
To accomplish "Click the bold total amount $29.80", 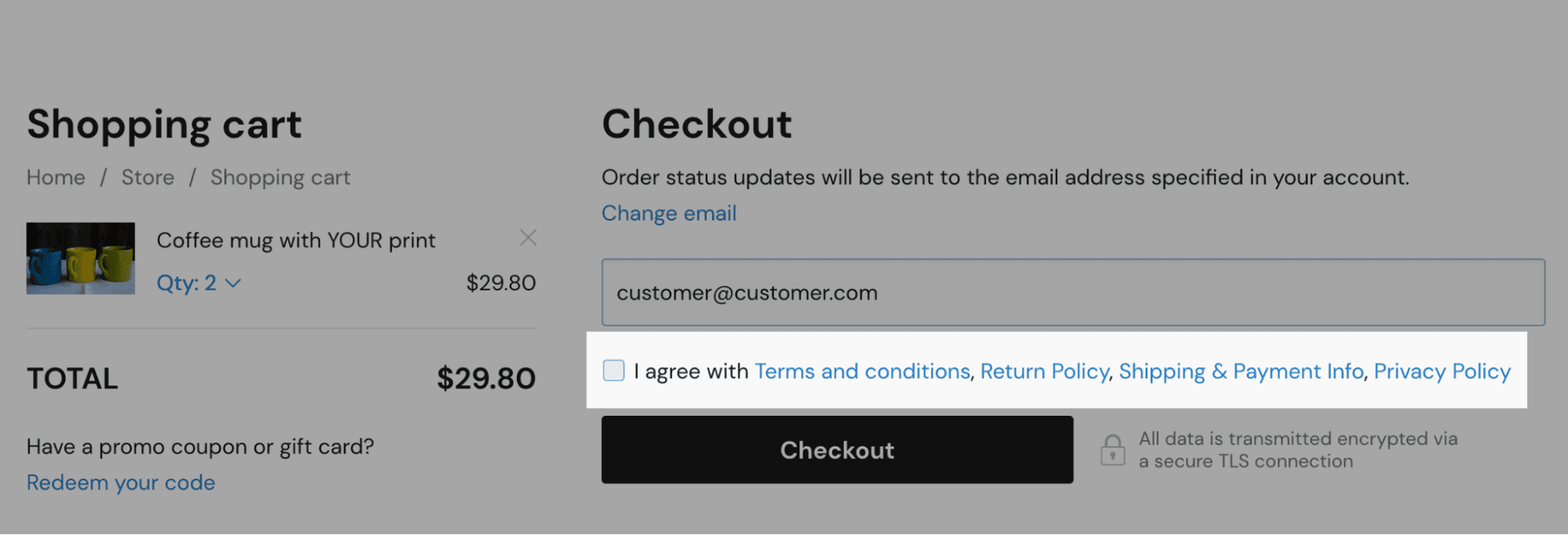I will (486, 378).
